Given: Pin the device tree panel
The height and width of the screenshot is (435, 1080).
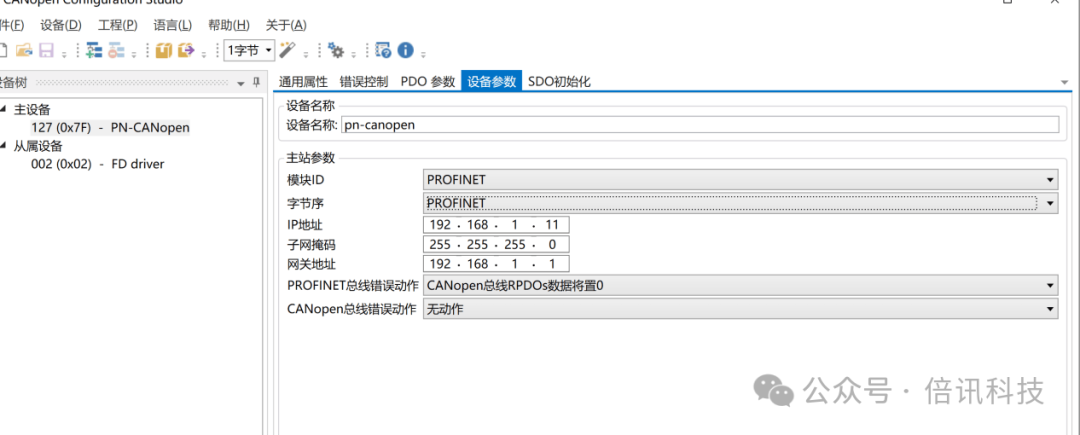Looking at the screenshot, I should point(256,83).
